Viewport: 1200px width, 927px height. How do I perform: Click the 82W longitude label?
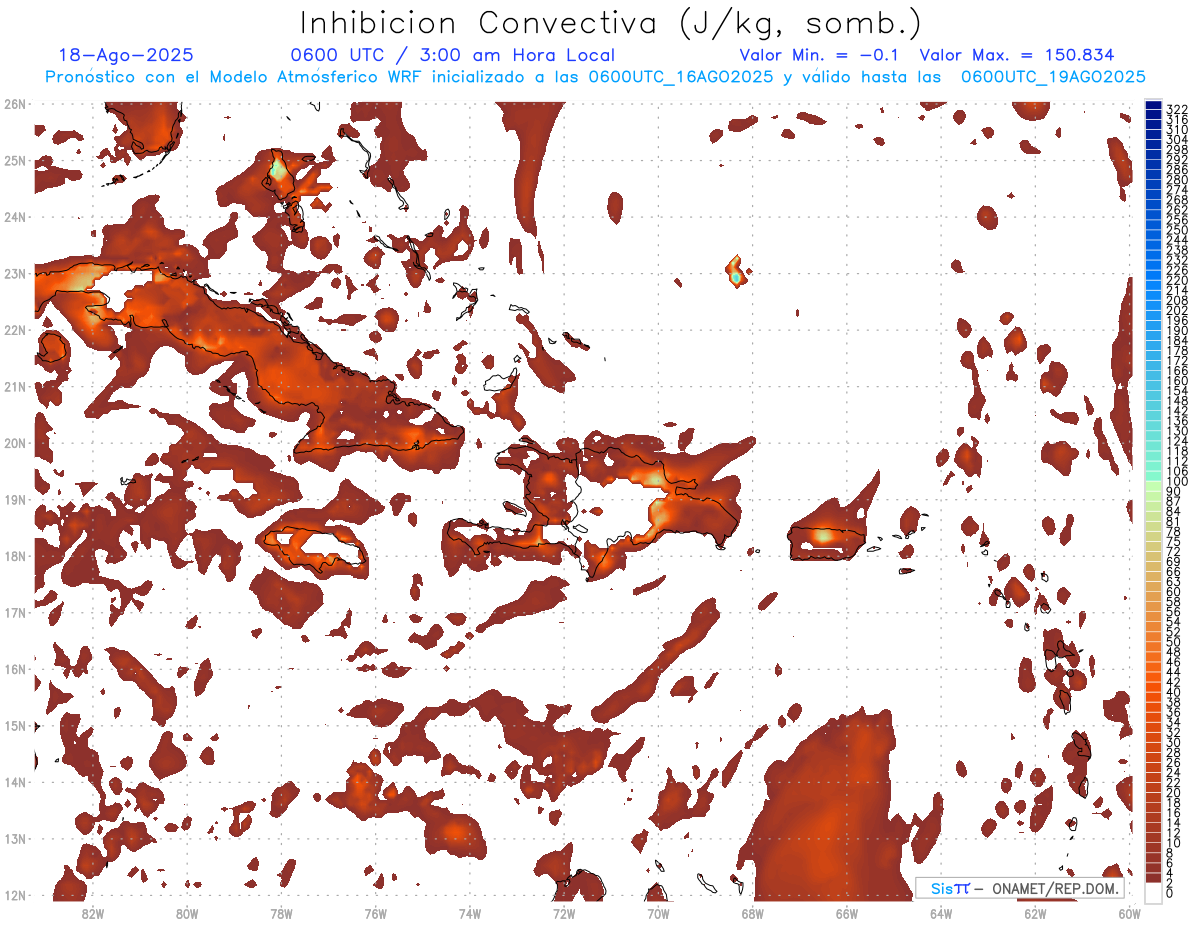click(93, 913)
